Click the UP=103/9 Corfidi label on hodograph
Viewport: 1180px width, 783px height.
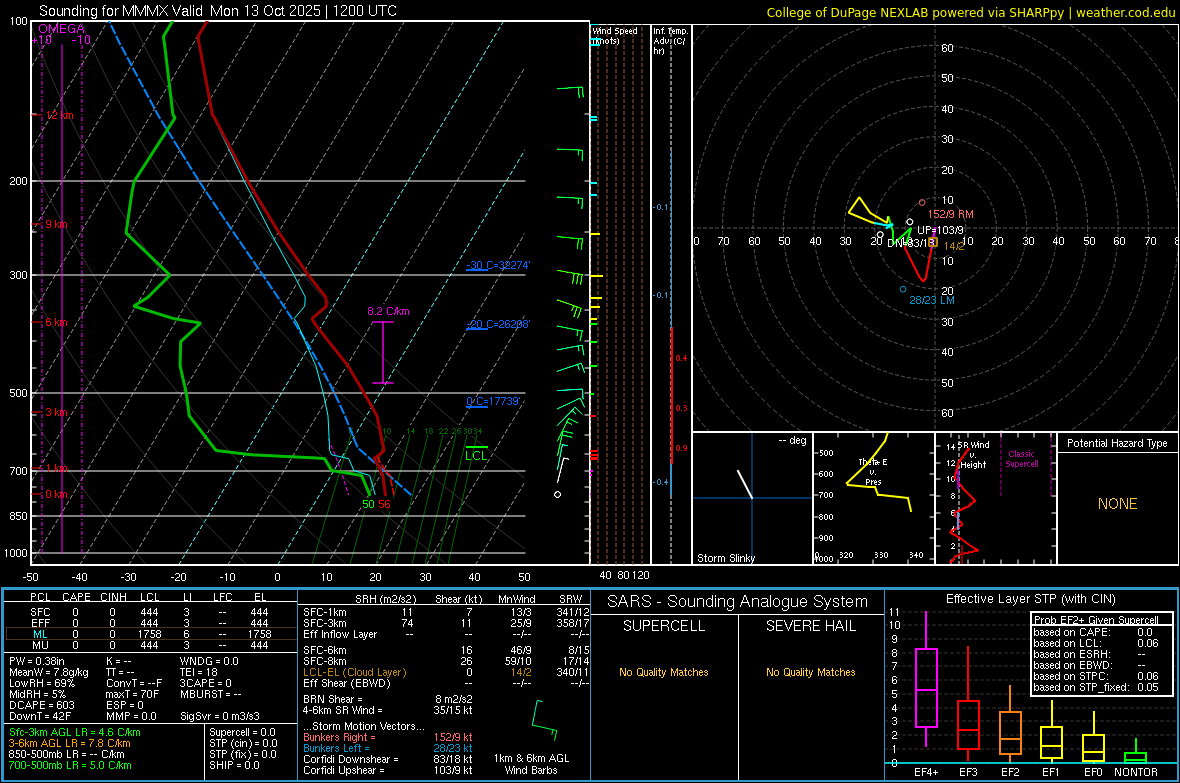[940, 230]
